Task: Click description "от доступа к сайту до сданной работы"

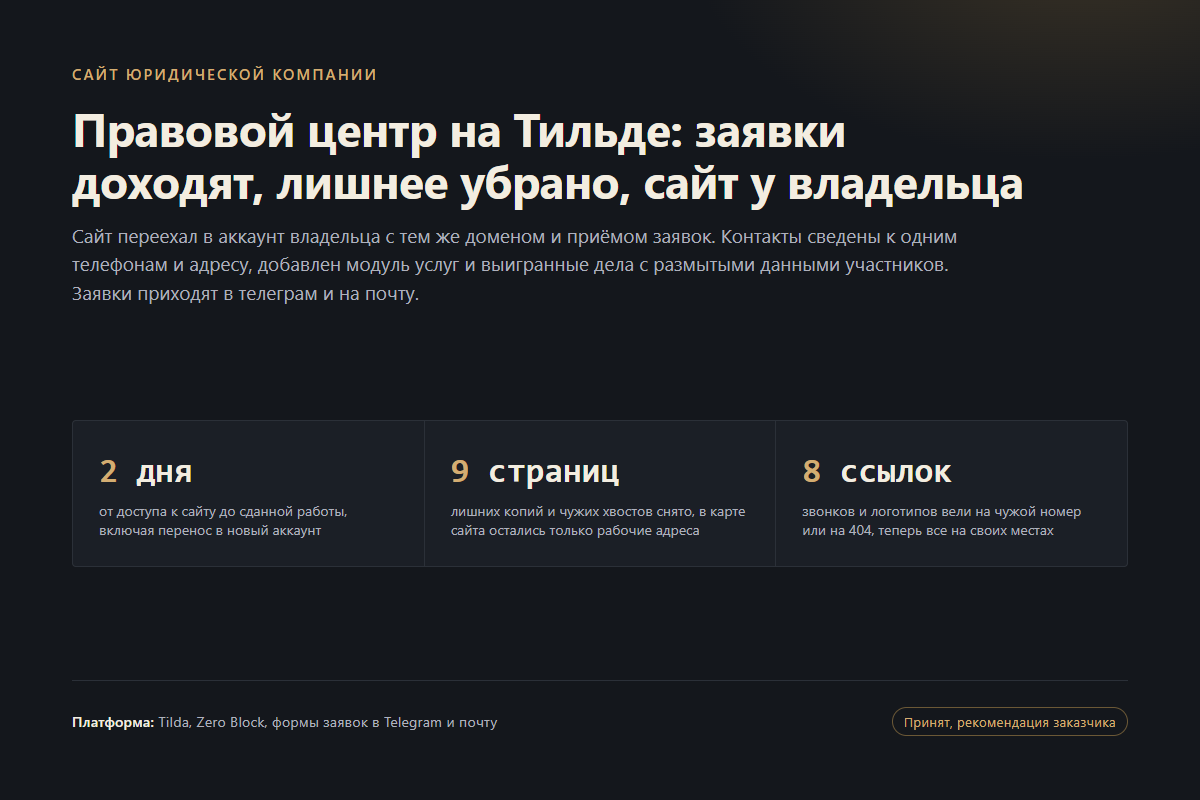Action: pyautogui.click(x=224, y=521)
